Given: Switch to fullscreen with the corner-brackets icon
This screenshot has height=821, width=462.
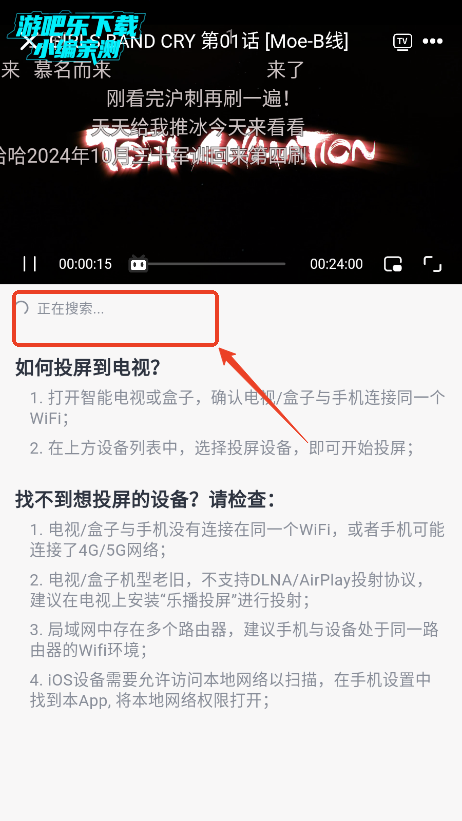Looking at the screenshot, I should [x=432, y=264].
